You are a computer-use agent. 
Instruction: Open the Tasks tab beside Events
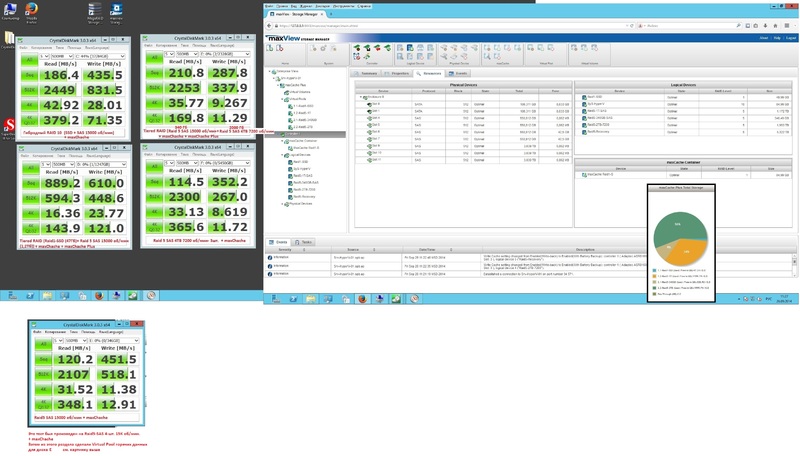(x=305, y=242)
